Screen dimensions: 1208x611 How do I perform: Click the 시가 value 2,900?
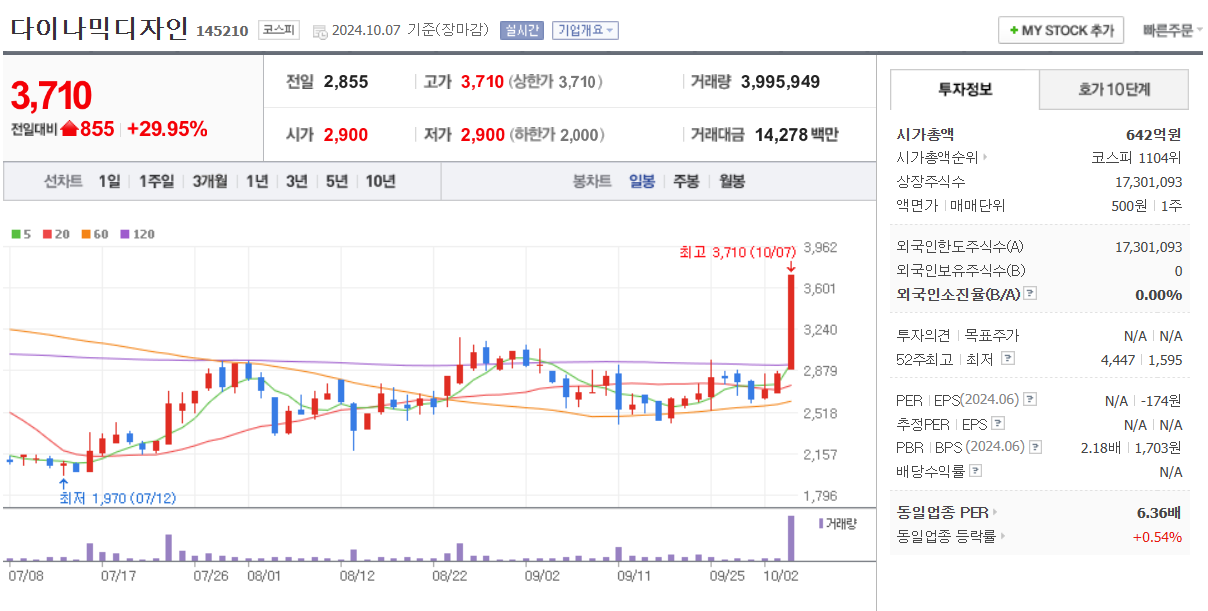pos(346,134)
